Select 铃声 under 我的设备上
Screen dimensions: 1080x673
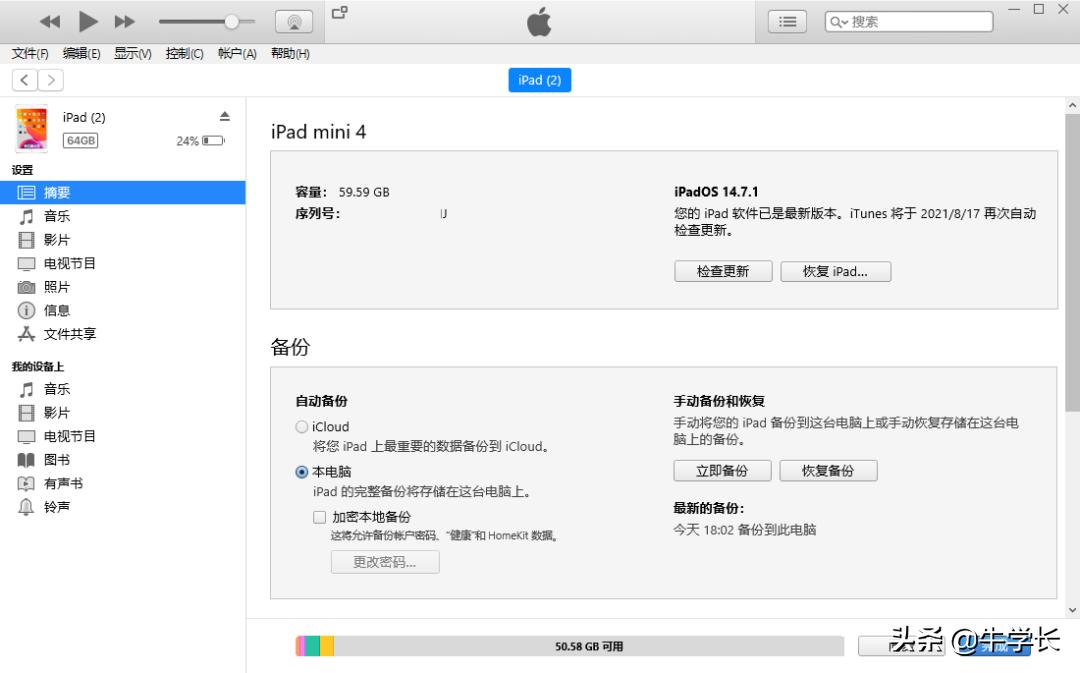point(56,506)
